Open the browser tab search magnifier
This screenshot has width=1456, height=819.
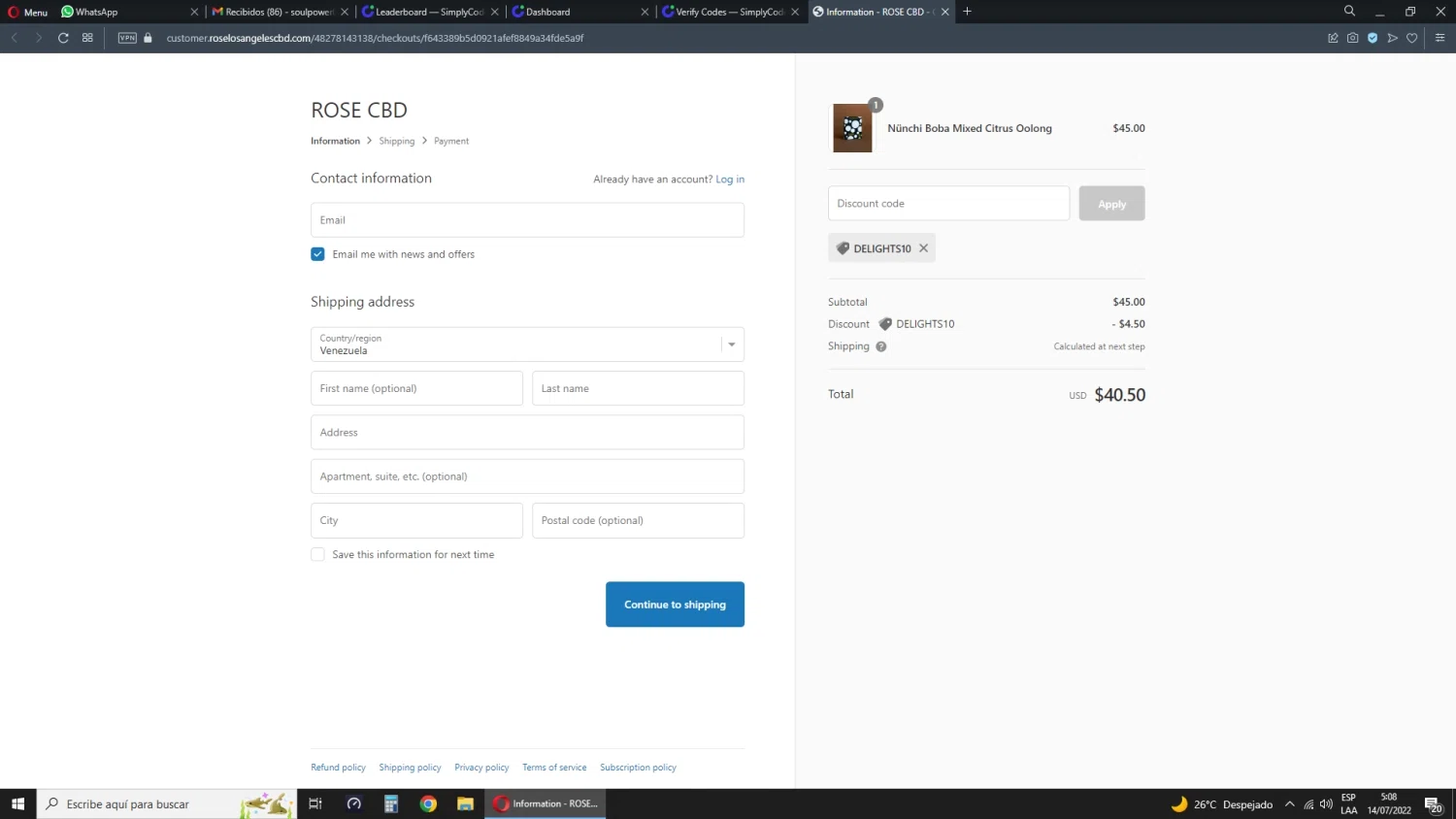(1349, 11)
